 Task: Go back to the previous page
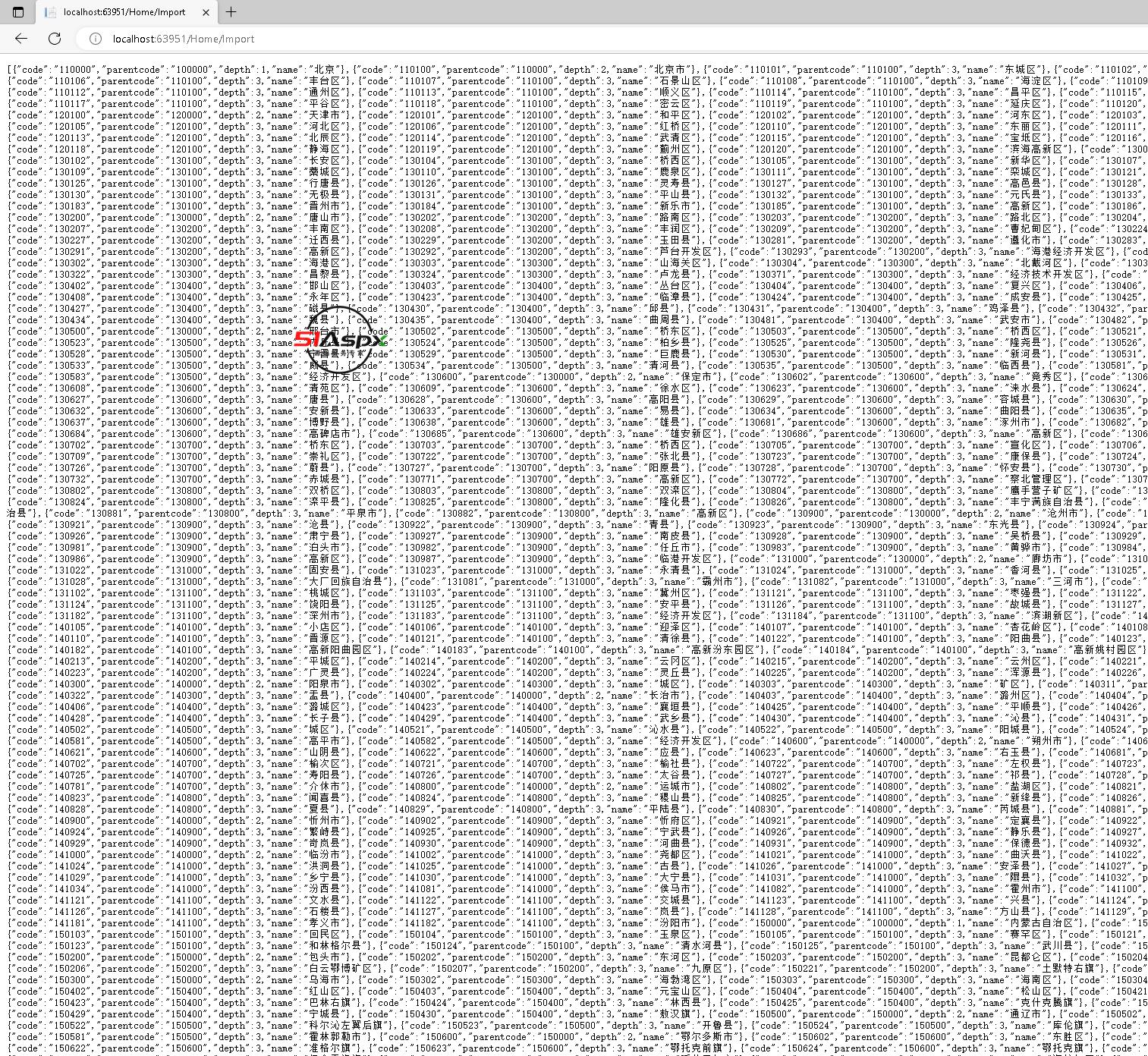21,39
